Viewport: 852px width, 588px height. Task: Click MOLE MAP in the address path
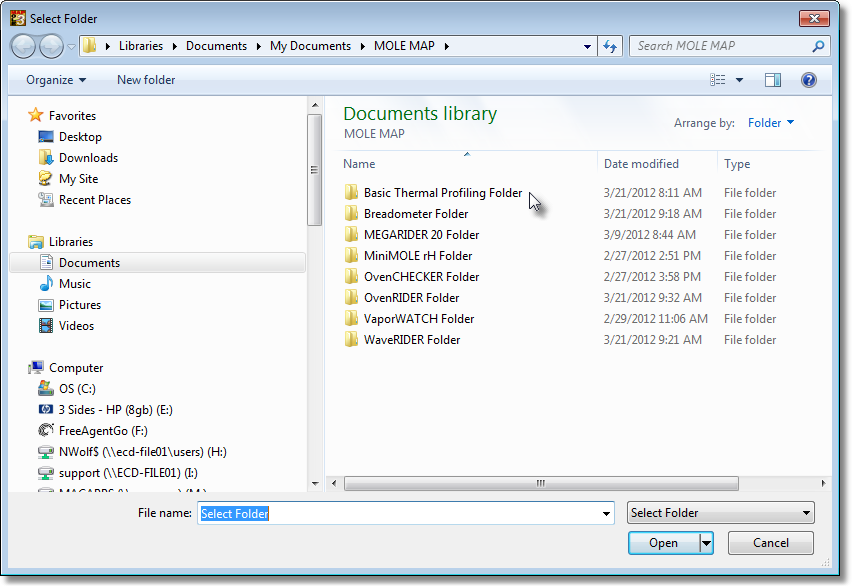(x=404, y=46)
